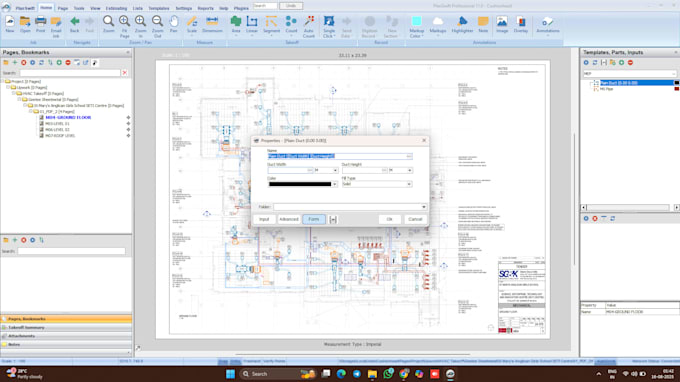Click the Input button in Properties dialog
This screenshot has height=382, width=680.
coord(264,219)
